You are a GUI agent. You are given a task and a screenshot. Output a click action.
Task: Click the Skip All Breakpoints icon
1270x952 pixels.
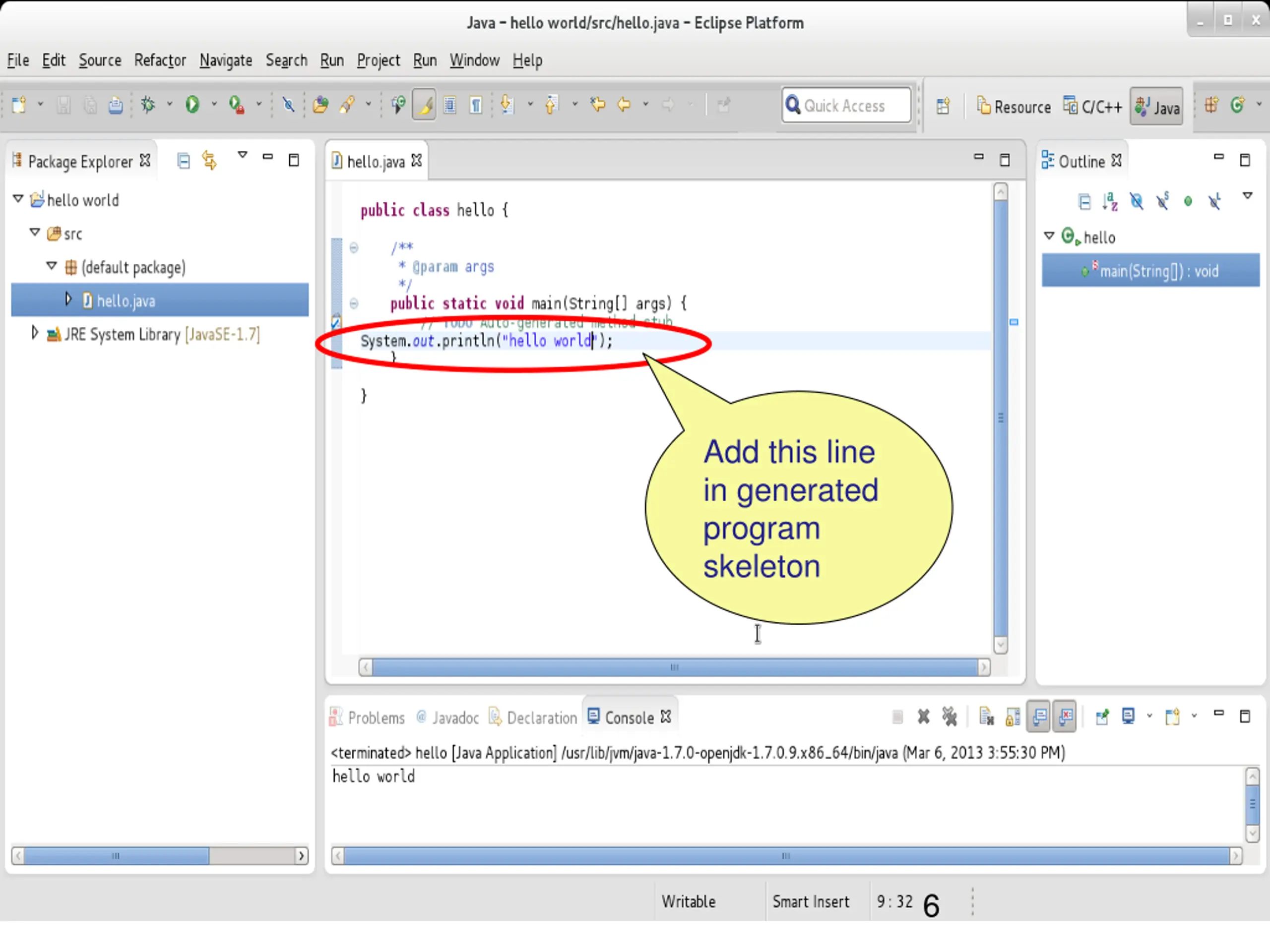coord(288,105)
